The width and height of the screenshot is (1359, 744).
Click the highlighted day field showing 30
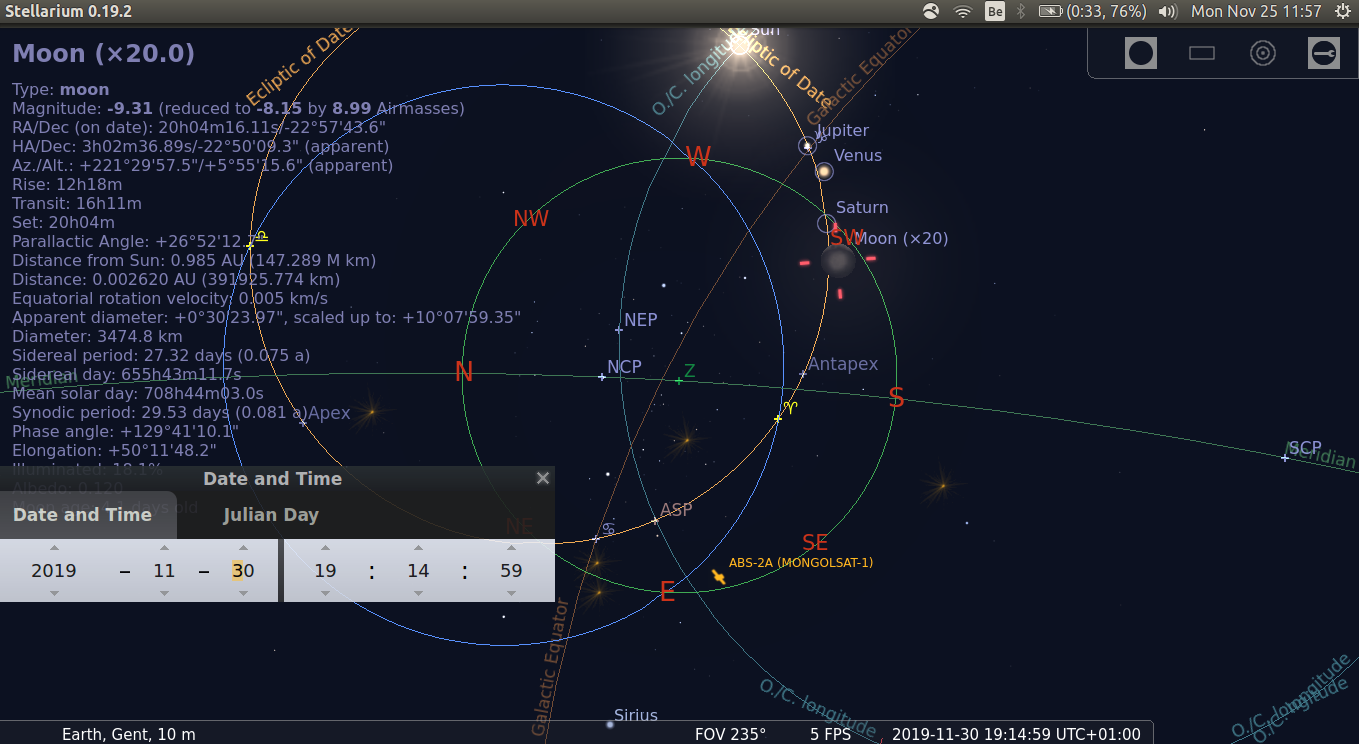point(241,571)
